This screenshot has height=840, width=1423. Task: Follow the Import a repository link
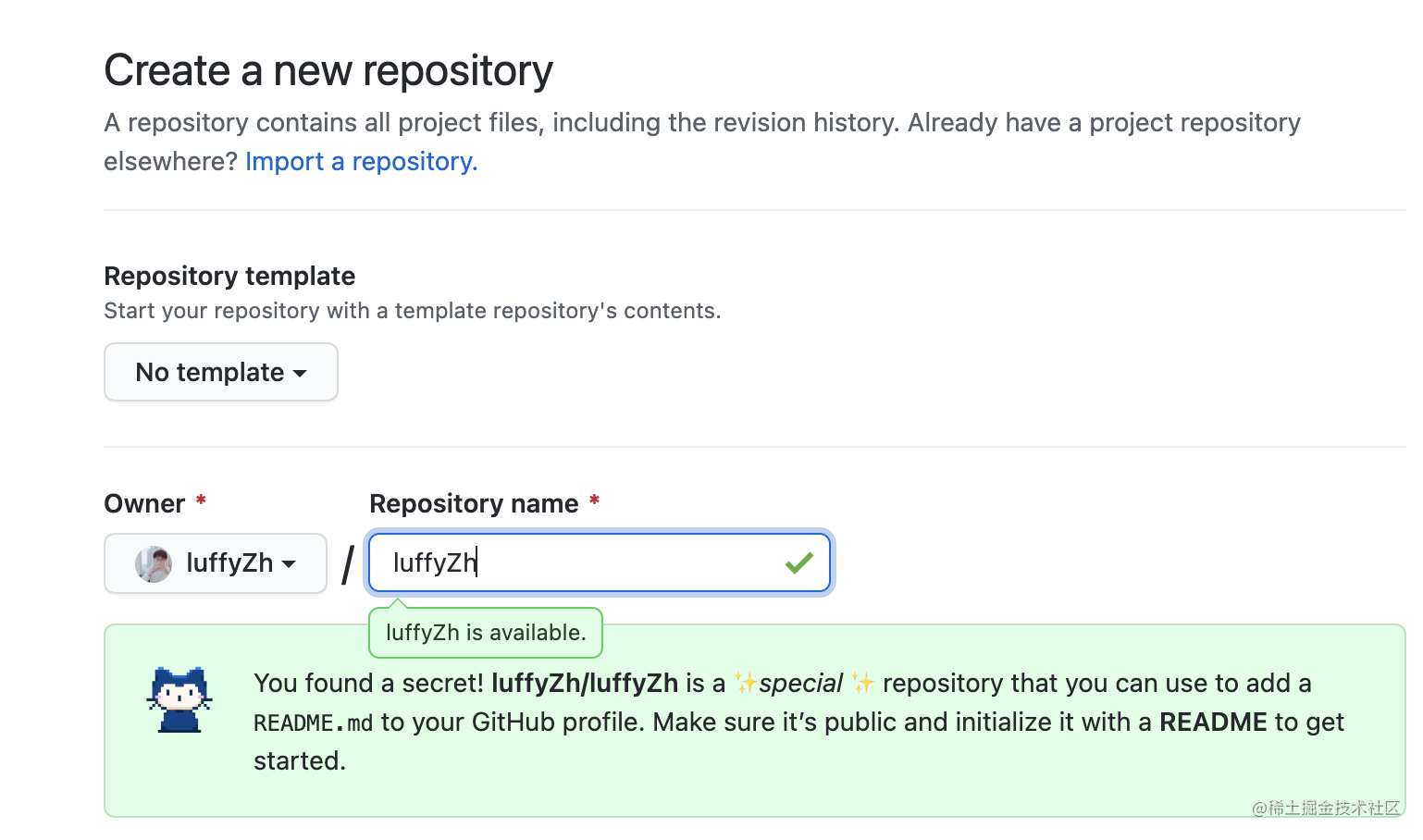[x=361, y=162]
